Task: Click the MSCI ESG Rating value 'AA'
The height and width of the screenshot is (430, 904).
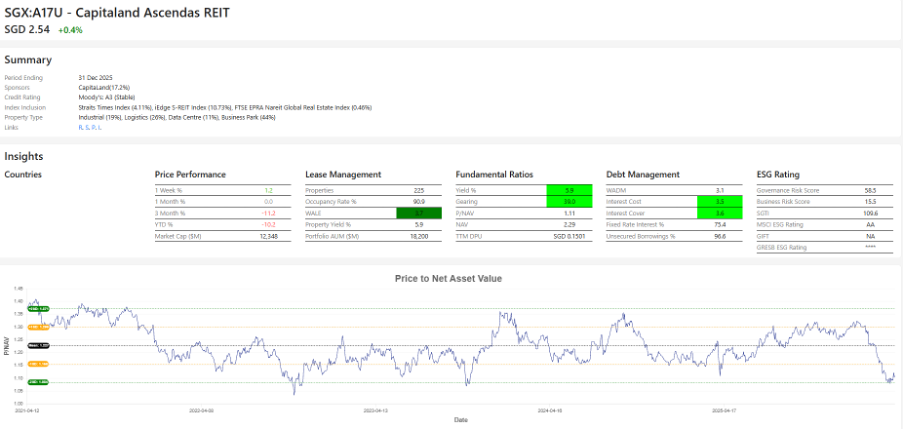Action: [x=872, y=225]
